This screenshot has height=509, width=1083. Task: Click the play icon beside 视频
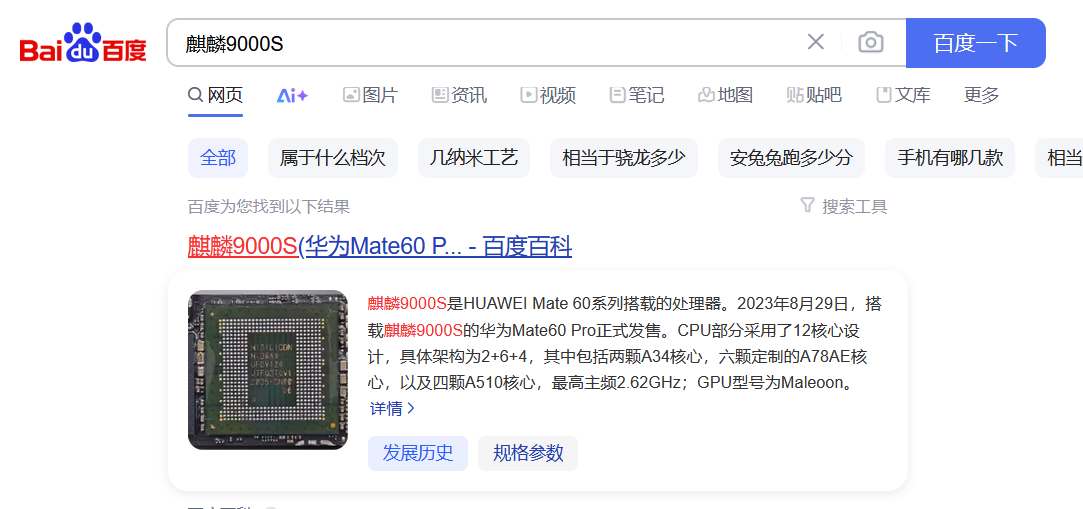click(528, 95)
